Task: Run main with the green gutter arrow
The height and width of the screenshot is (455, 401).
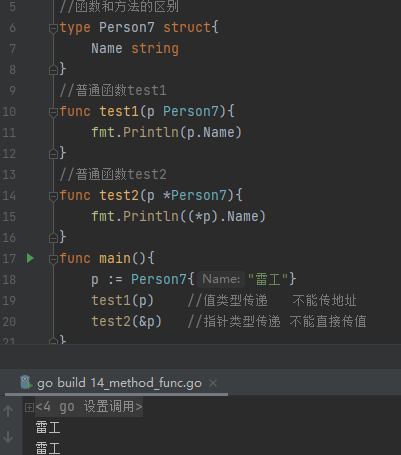Action: (x=30, y=258)
